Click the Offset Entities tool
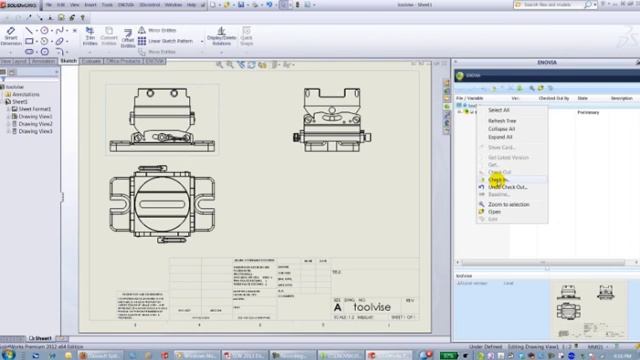This screenshot has width=640, height=360. point(128,38)
